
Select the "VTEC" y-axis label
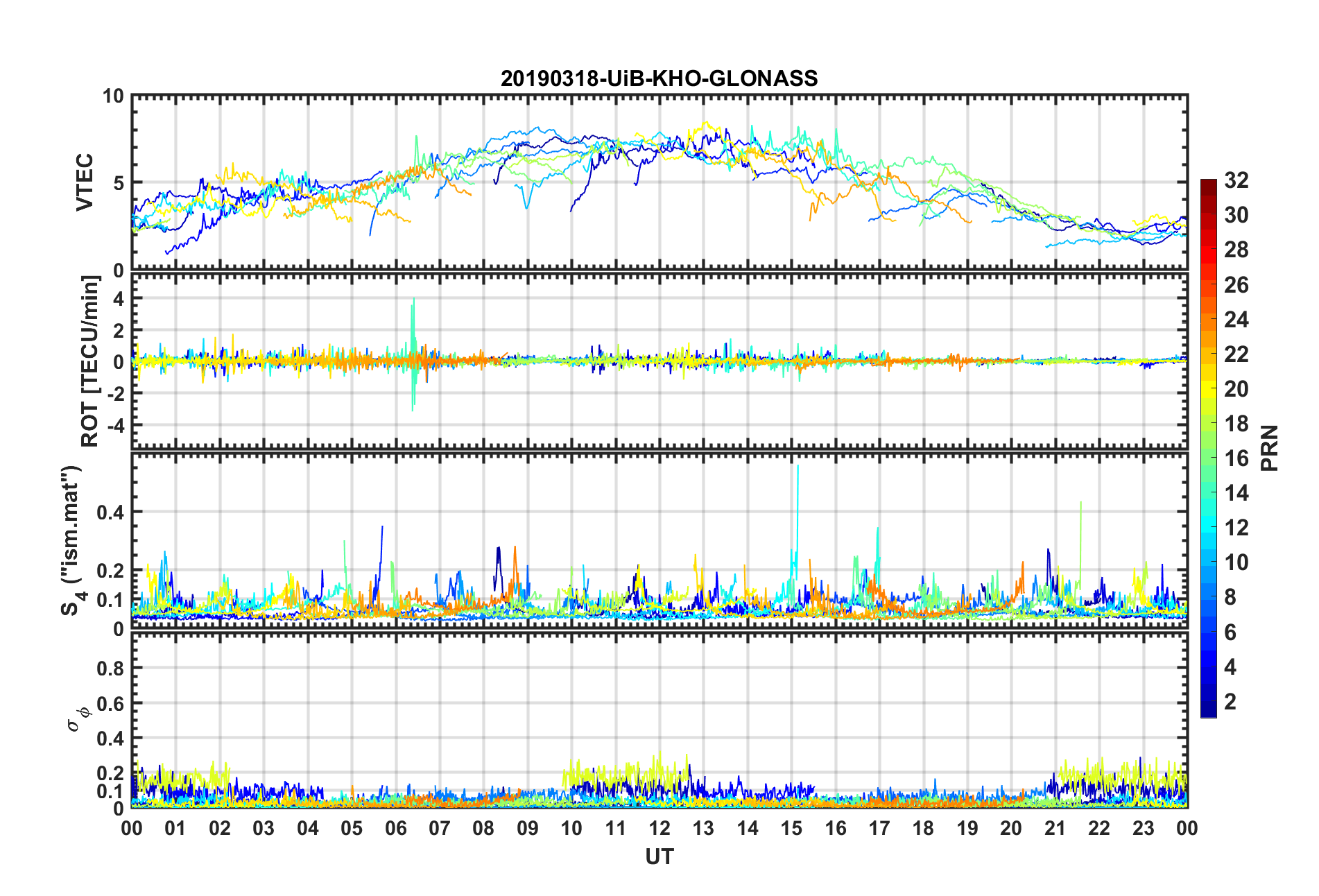(x=85, y=182)
